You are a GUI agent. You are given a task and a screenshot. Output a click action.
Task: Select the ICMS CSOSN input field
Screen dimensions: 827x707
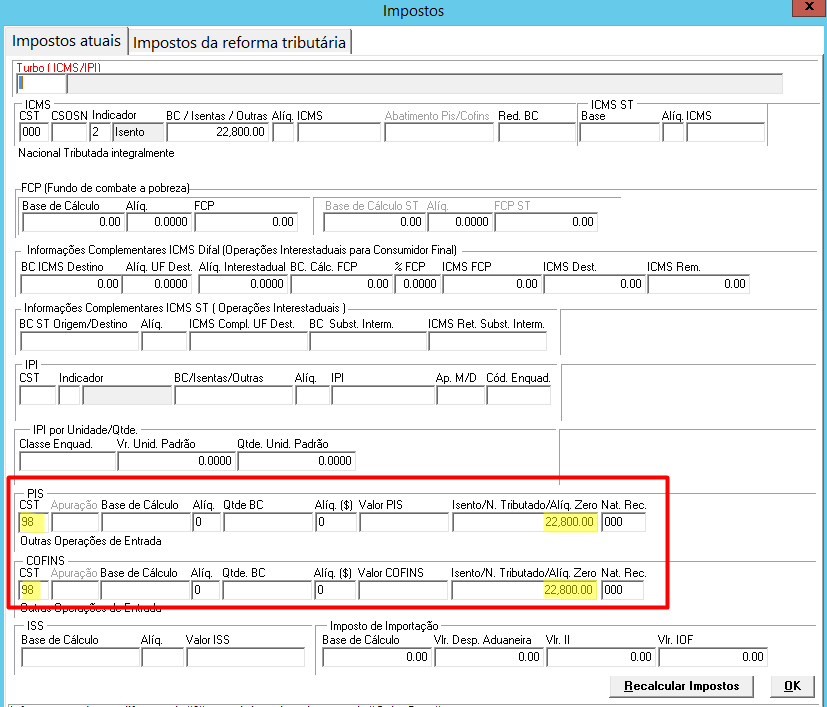pyautogui.click(x=69, y=132)
